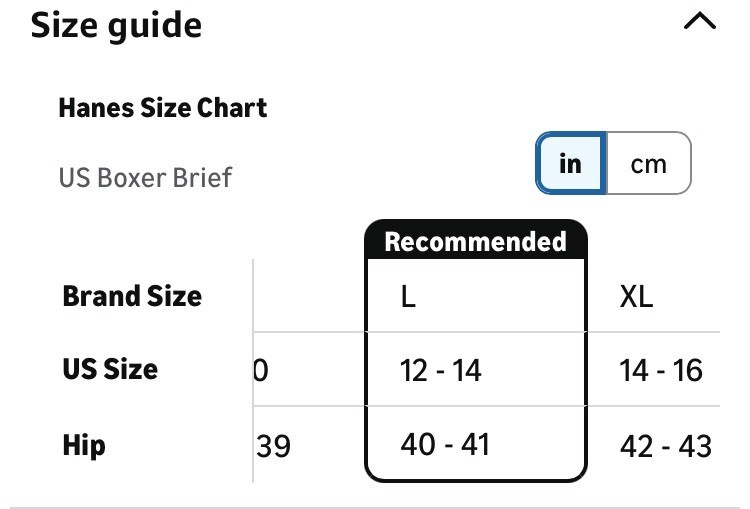
Task: Click the partially hidden US size 0 cell
Action: (261, 371)
